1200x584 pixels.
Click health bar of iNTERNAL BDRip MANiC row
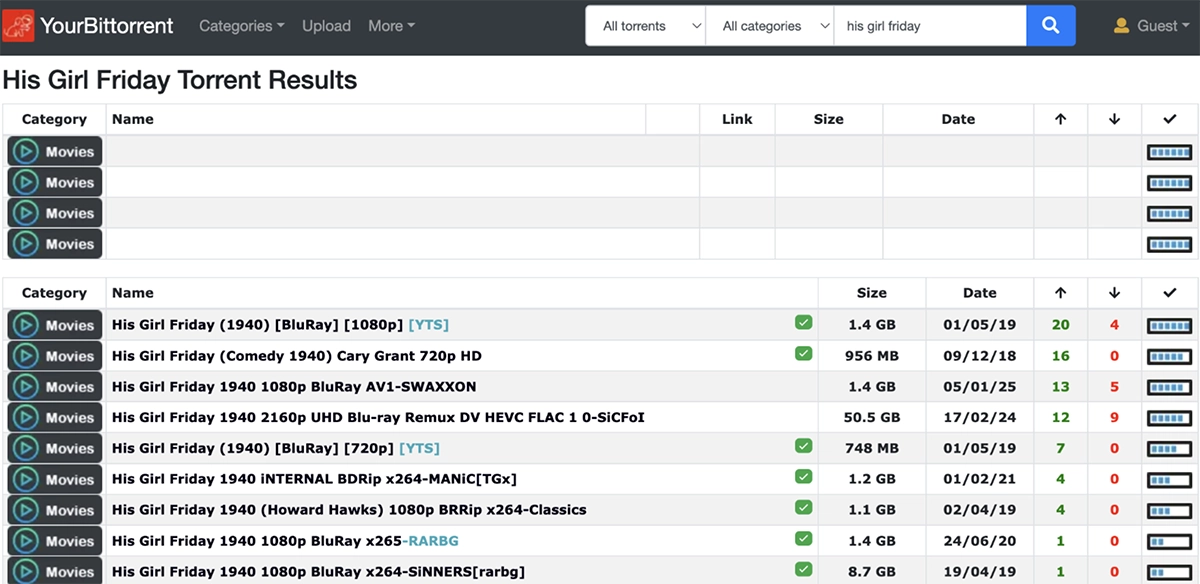(1170, 480)
